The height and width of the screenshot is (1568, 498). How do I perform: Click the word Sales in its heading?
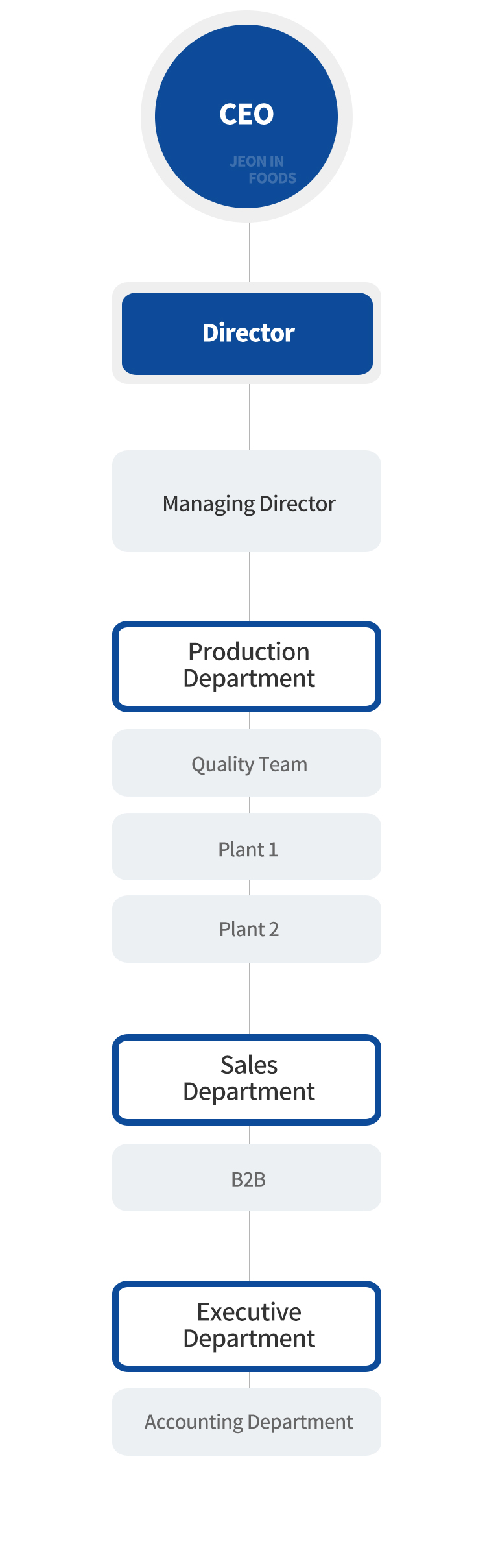(x=249, y=1065)
